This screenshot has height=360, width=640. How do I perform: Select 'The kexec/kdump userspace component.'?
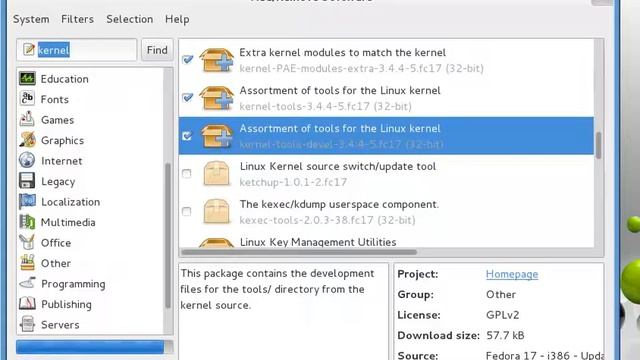[x=339, y=204]
